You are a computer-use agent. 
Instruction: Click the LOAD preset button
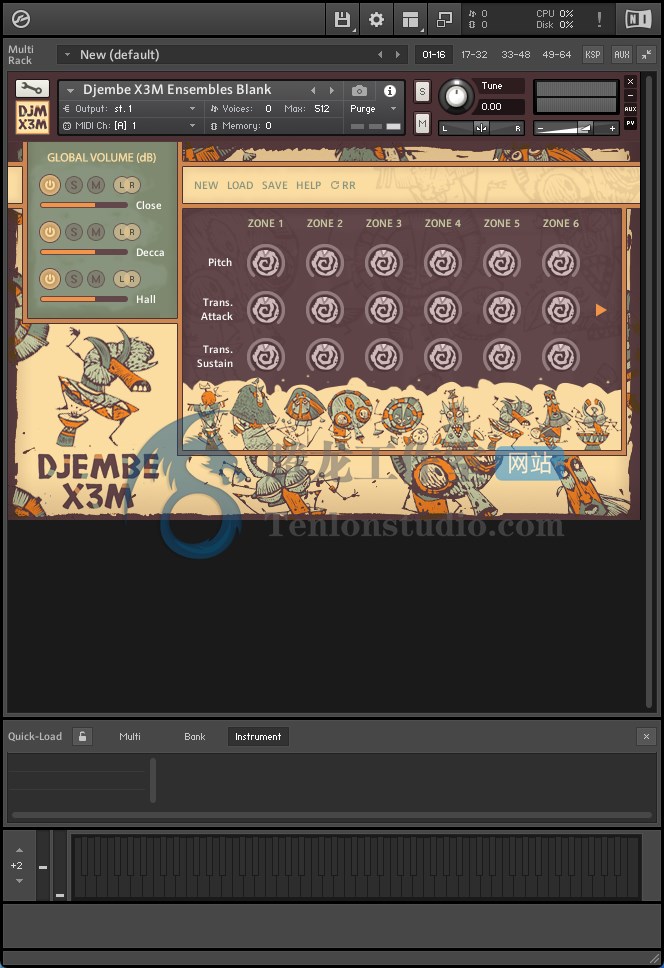tap(240, 185)
